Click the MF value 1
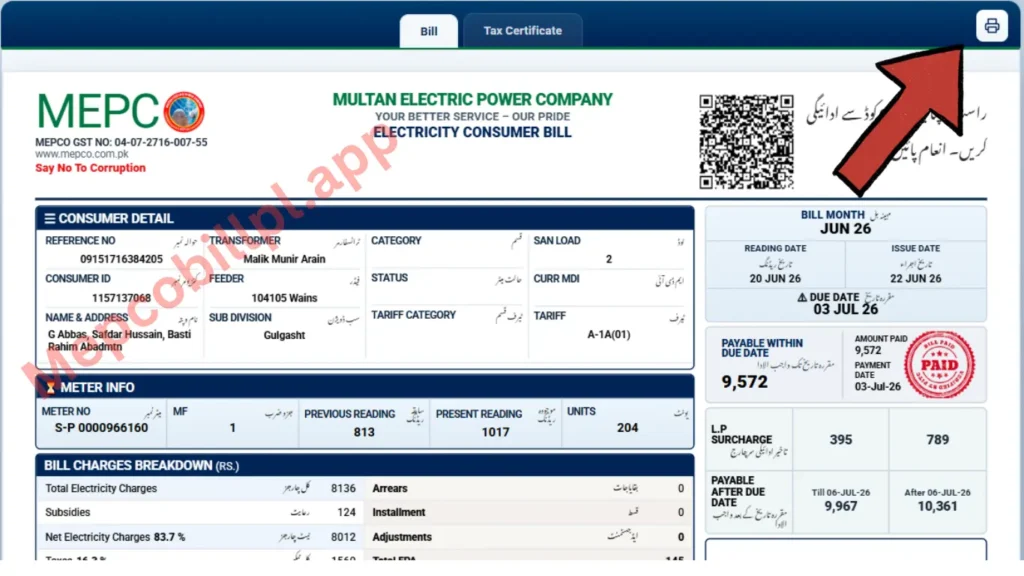Viewport: 1024px width, 576px height. click(232, 428)
